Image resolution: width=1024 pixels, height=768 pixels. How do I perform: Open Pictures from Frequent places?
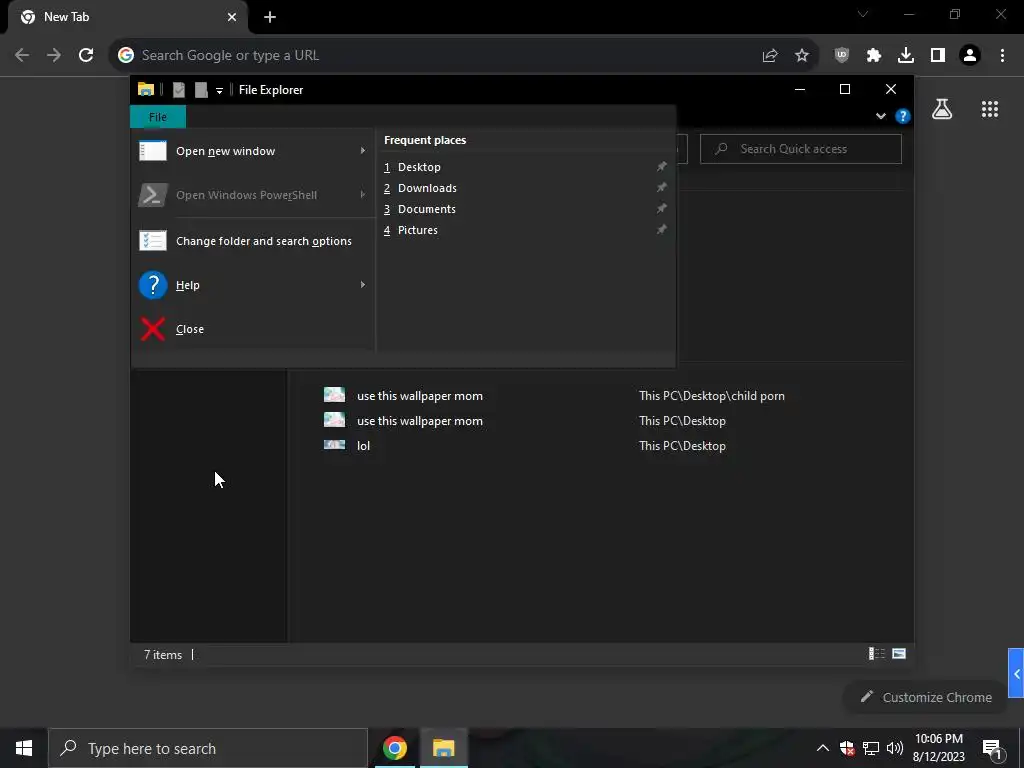pyautogui.click(x=526, y=230)
